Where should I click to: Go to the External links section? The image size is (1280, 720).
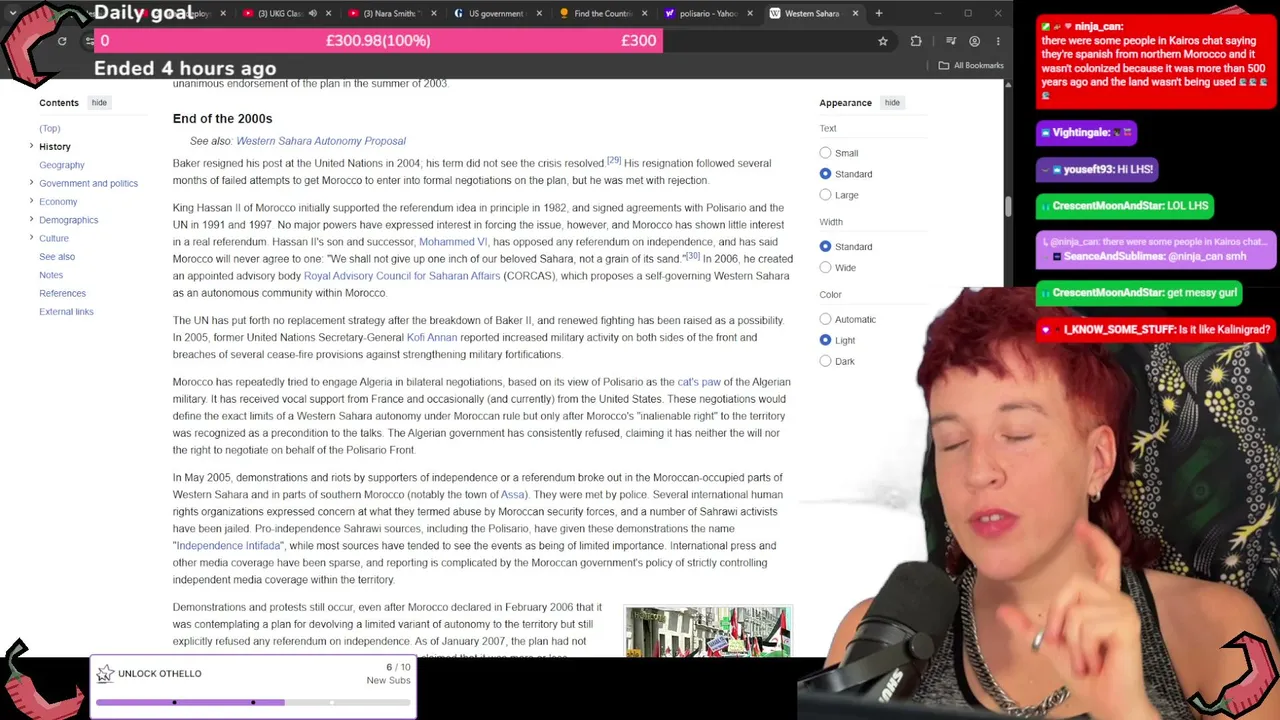[66, 311]
